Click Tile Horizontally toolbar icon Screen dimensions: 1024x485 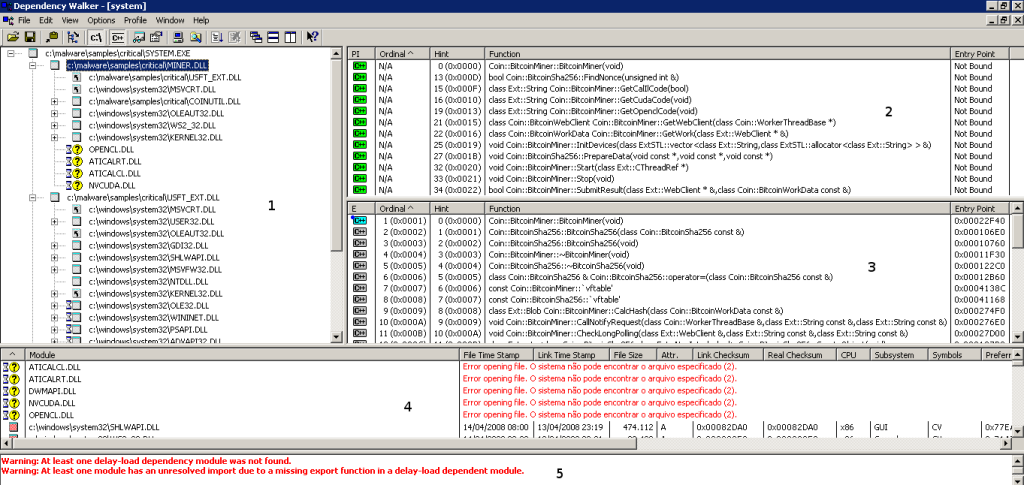coord(274,37)
